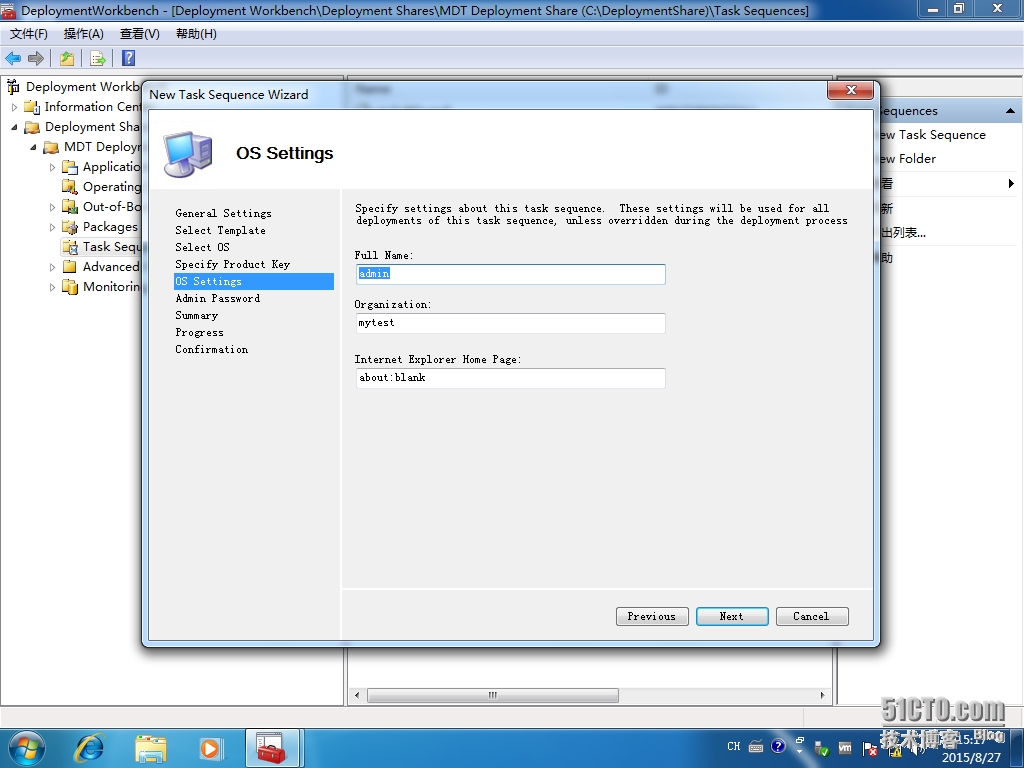
Task: Expand the Applications tree node
Action: point(52,167)
